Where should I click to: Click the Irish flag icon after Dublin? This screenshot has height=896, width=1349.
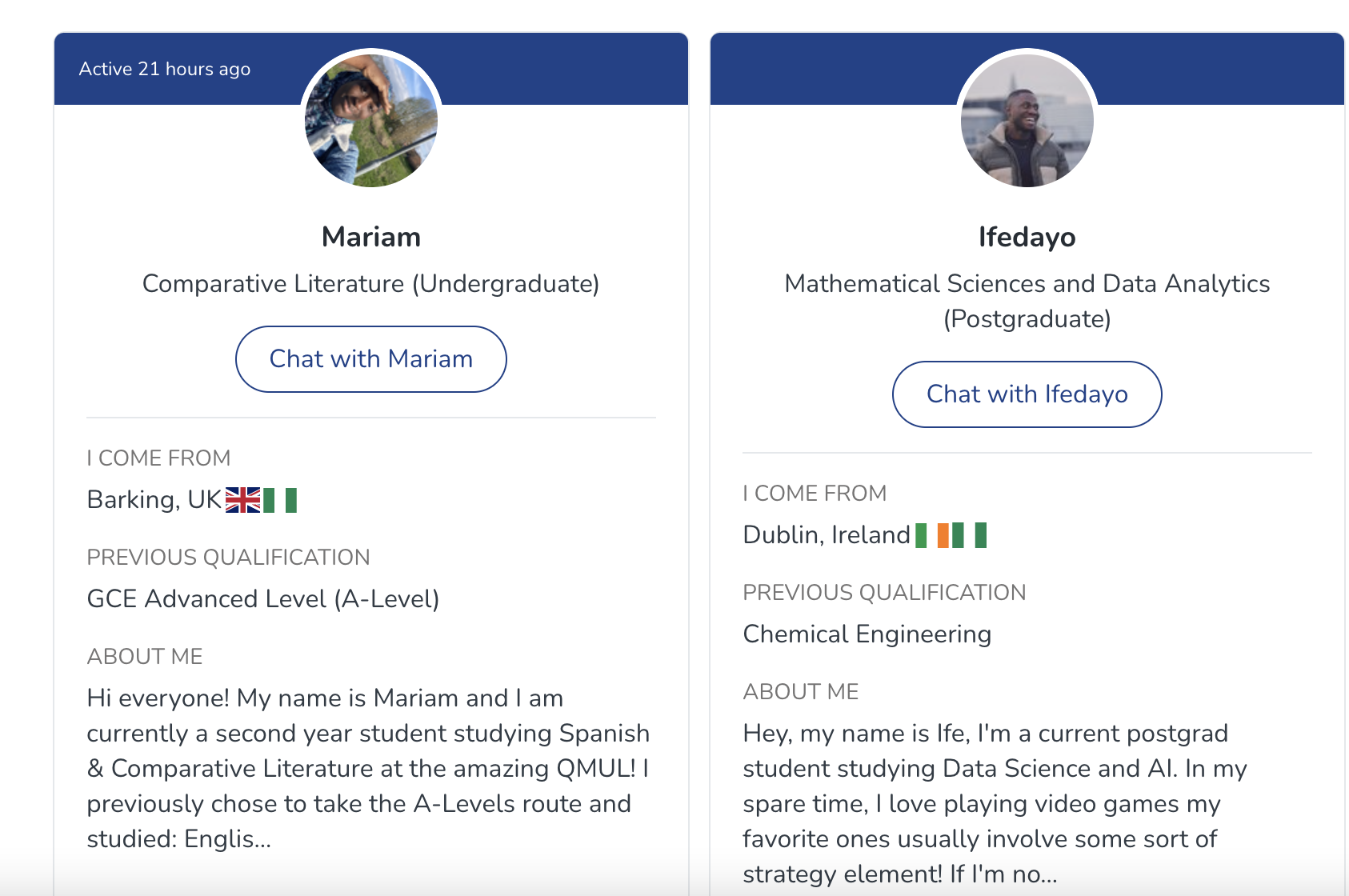(x=933, y=535)
